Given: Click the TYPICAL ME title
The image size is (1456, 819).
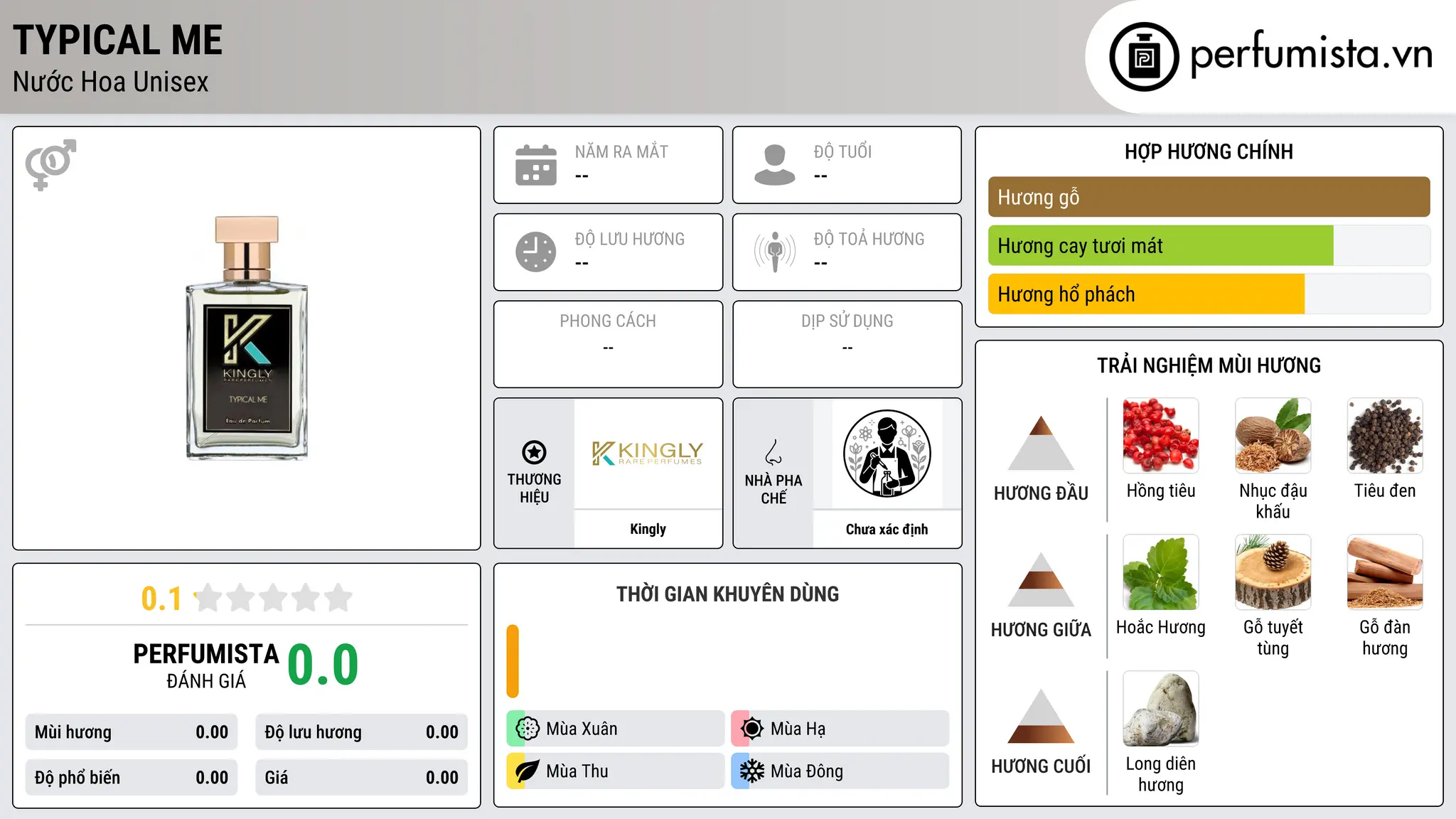Looking at the screenshot, I should click(x=118, y=40).
